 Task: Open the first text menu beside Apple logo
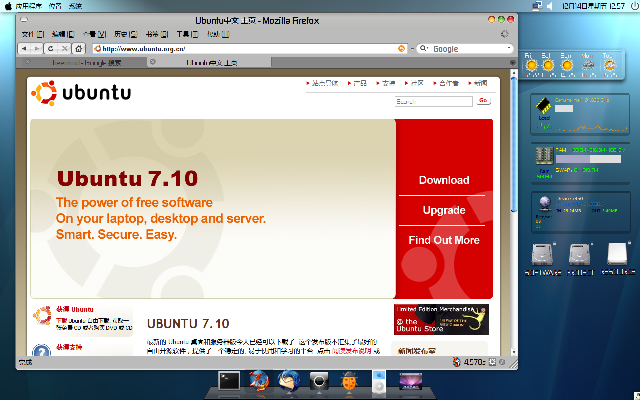tap(29, 6)
